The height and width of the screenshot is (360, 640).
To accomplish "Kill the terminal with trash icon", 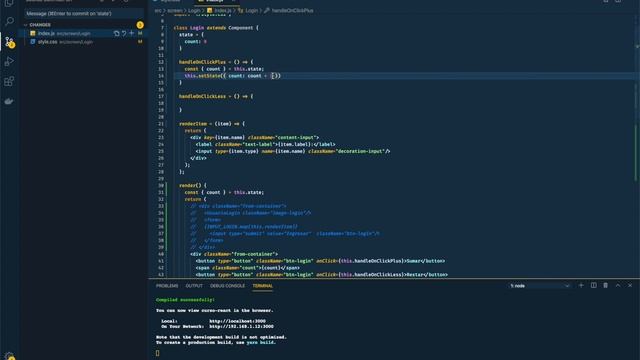I will click(605, 286).
